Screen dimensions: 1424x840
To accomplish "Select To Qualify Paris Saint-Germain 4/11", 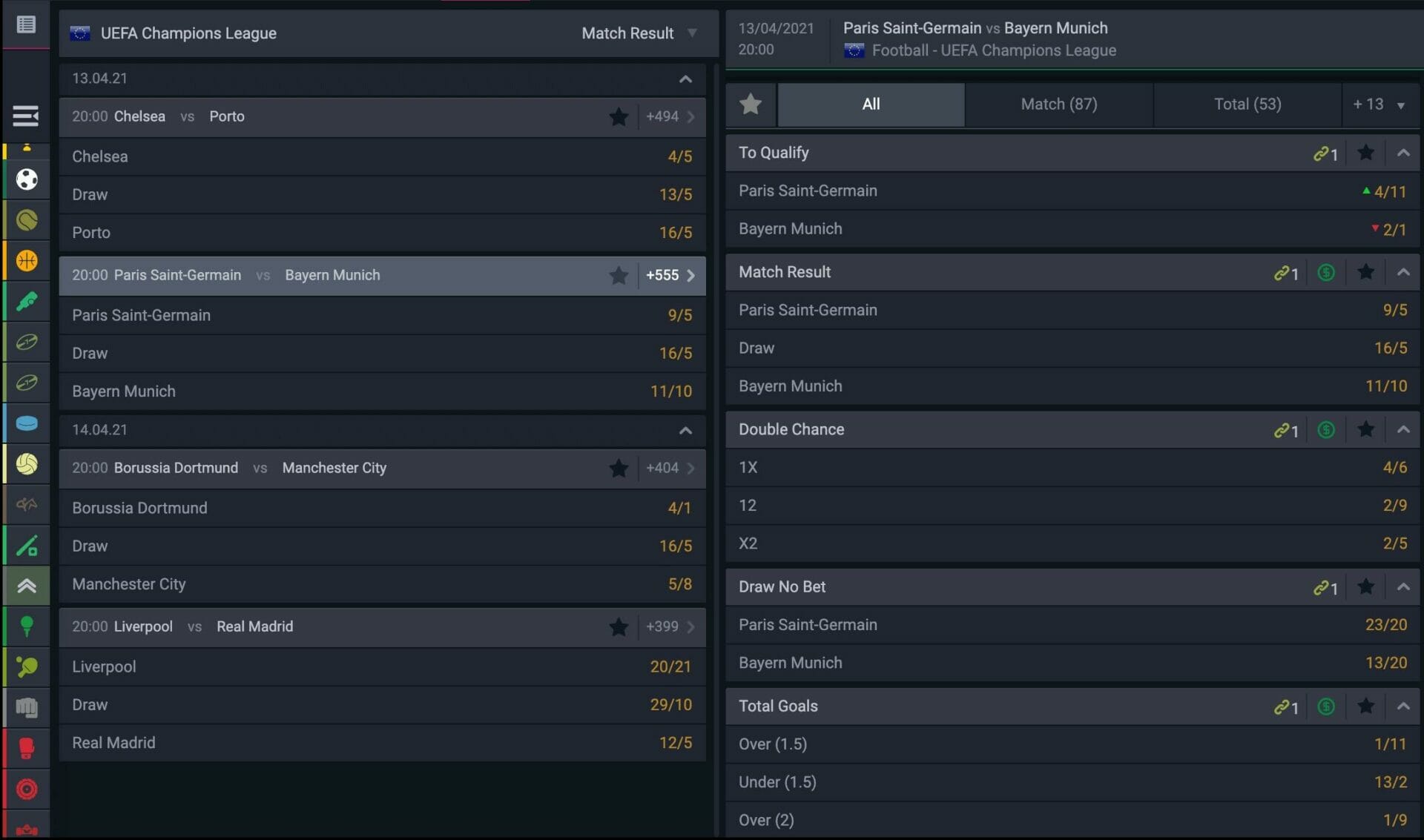I will [x=1072, y=191].
